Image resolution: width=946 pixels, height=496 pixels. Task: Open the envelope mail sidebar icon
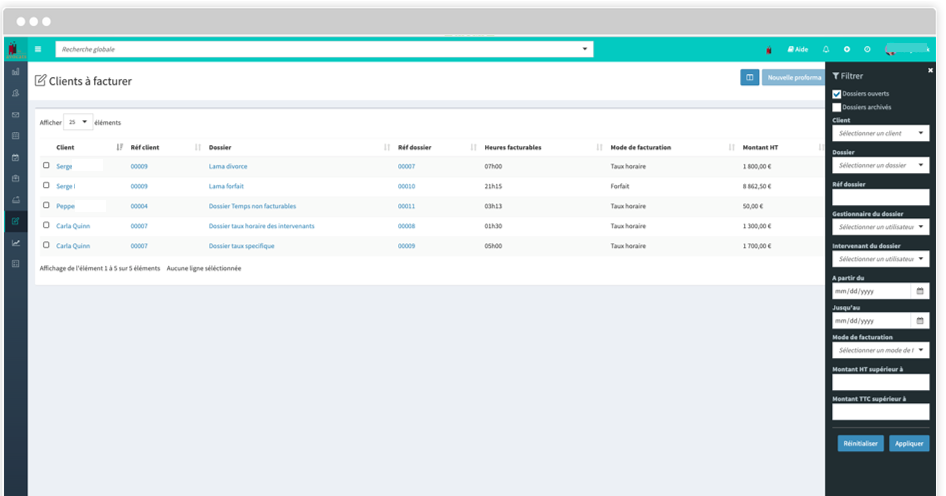click(x=16, y=115)
